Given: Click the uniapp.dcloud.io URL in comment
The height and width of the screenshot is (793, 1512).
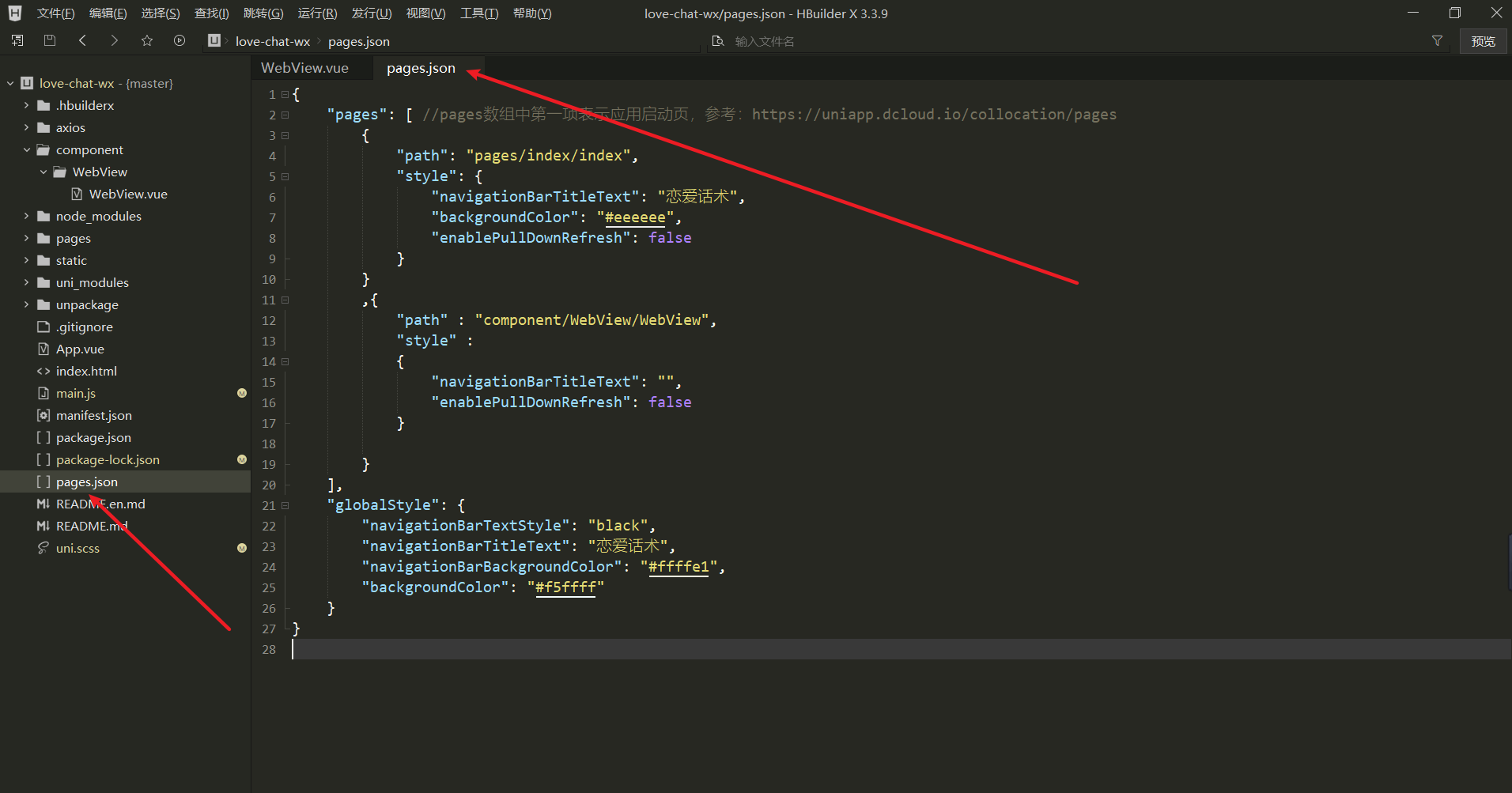Looking at the screenshot, I should 934,115.
